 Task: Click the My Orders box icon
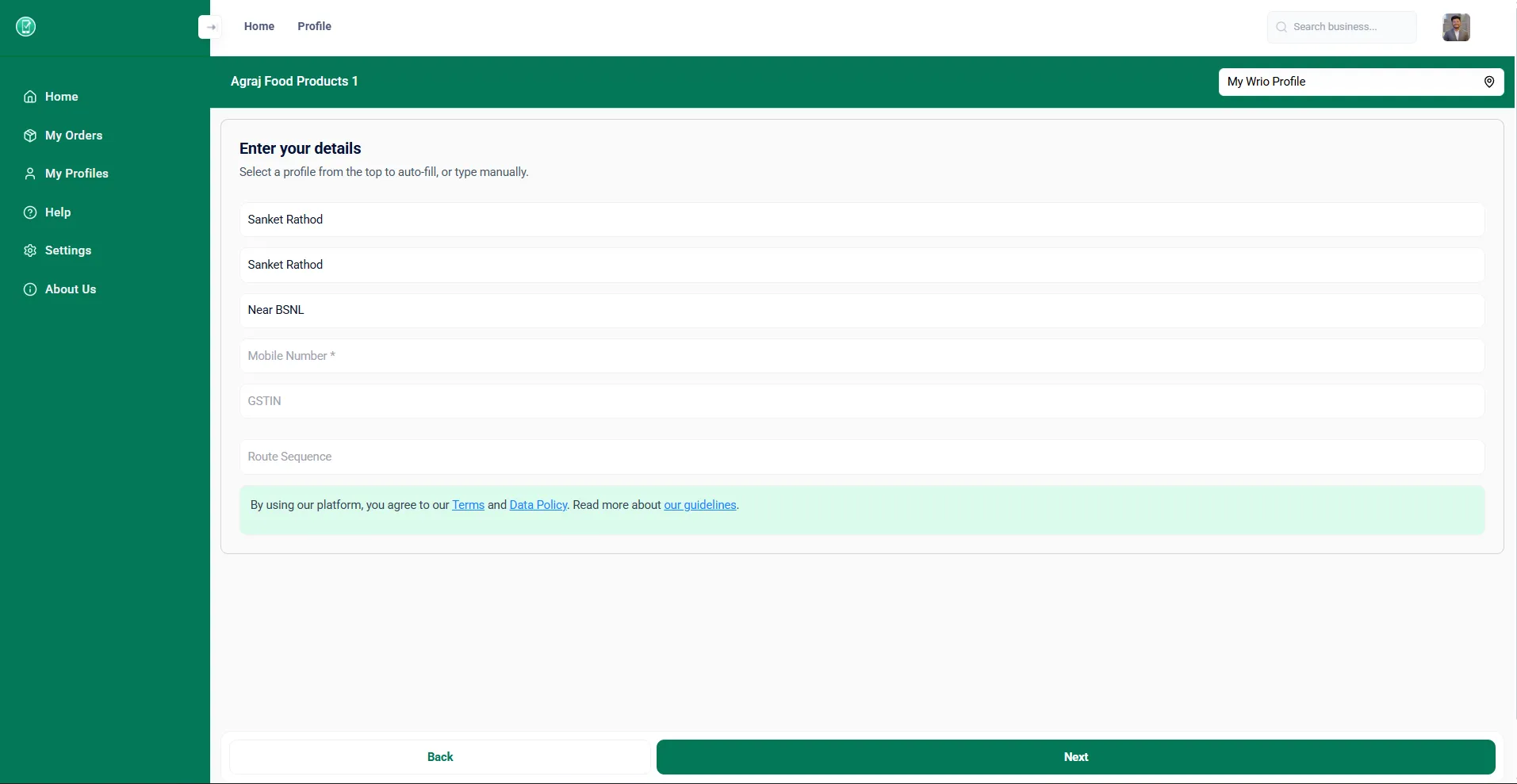30,136
